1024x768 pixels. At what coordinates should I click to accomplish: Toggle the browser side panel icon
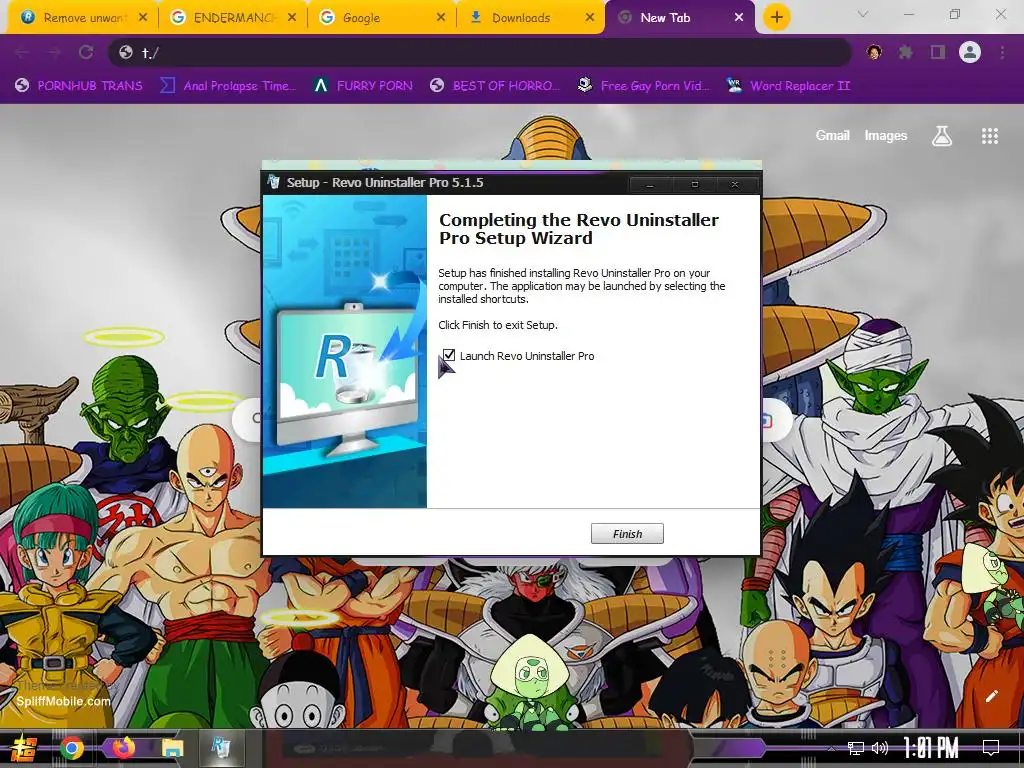click(938, 52)
